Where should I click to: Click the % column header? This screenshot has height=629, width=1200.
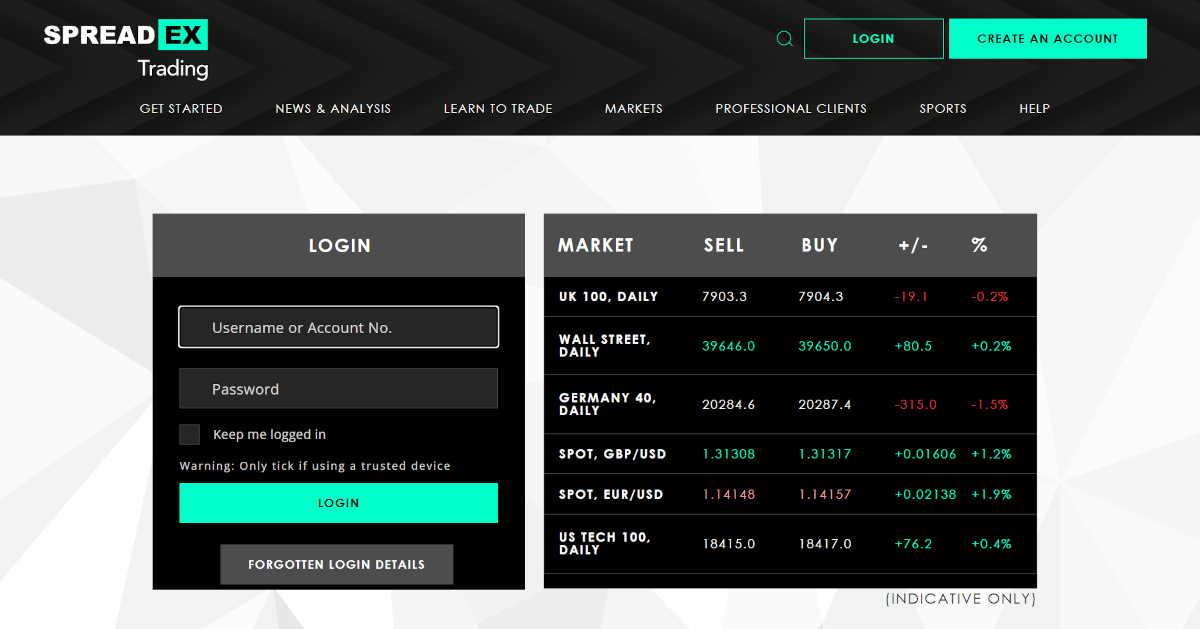(x=979, y=245)
